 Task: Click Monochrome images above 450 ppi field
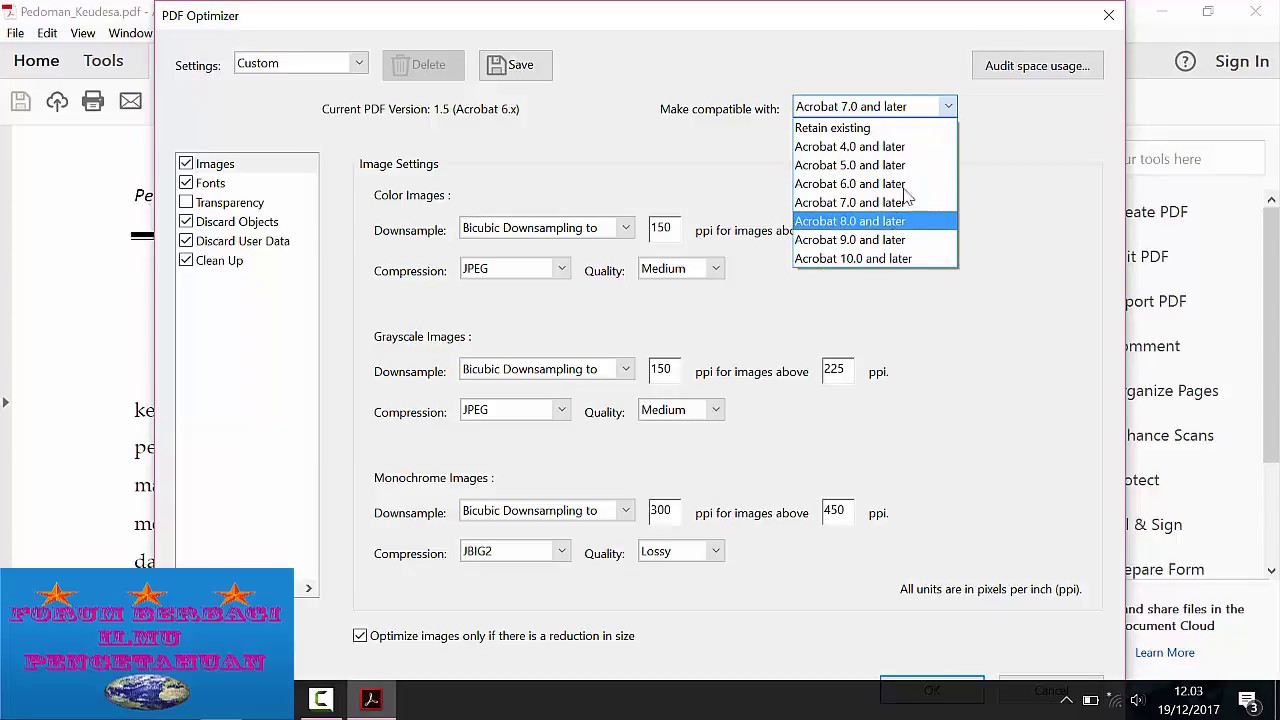tap(838, 511)
